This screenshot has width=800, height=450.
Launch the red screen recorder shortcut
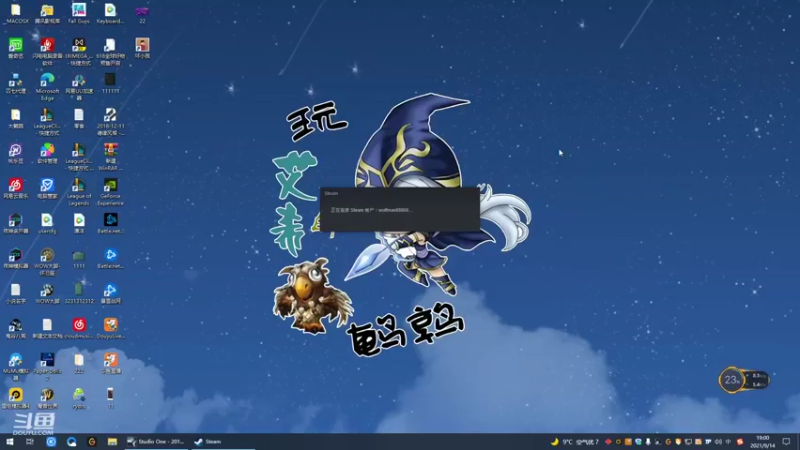pos(47,51)
